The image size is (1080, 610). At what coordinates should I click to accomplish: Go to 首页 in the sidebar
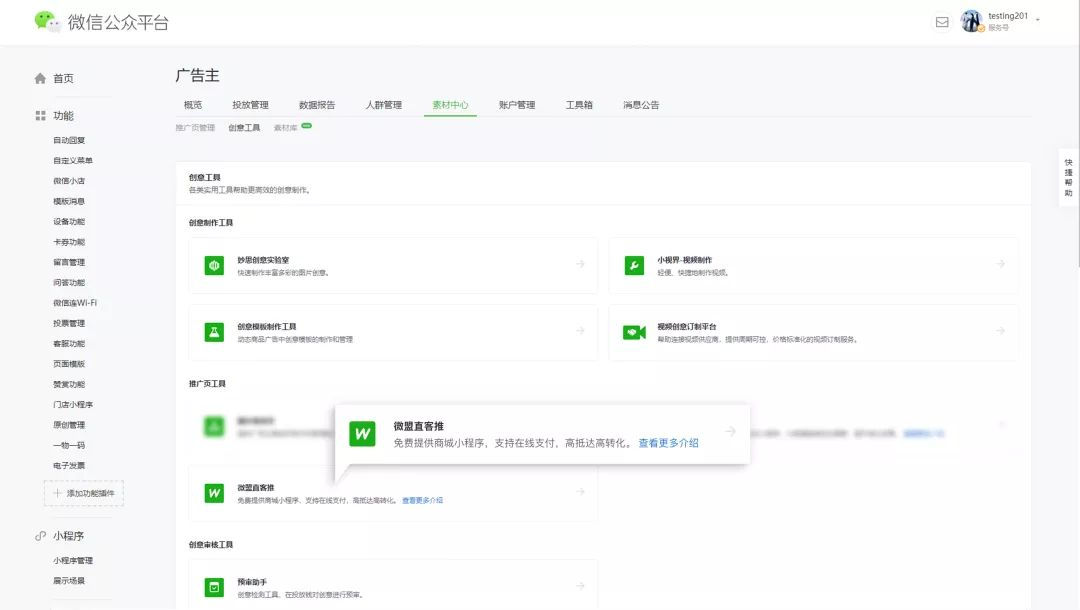point(63,78)
